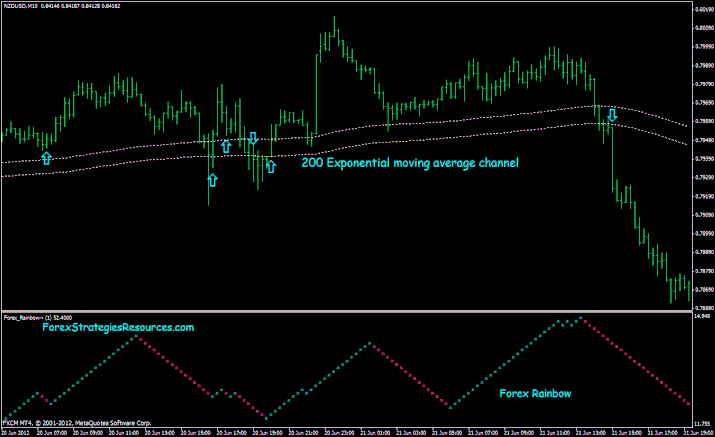This screenshot has width=715, height=437.
Task: Click the 0.80190 price scale value
Action: (x=705, y=9)
